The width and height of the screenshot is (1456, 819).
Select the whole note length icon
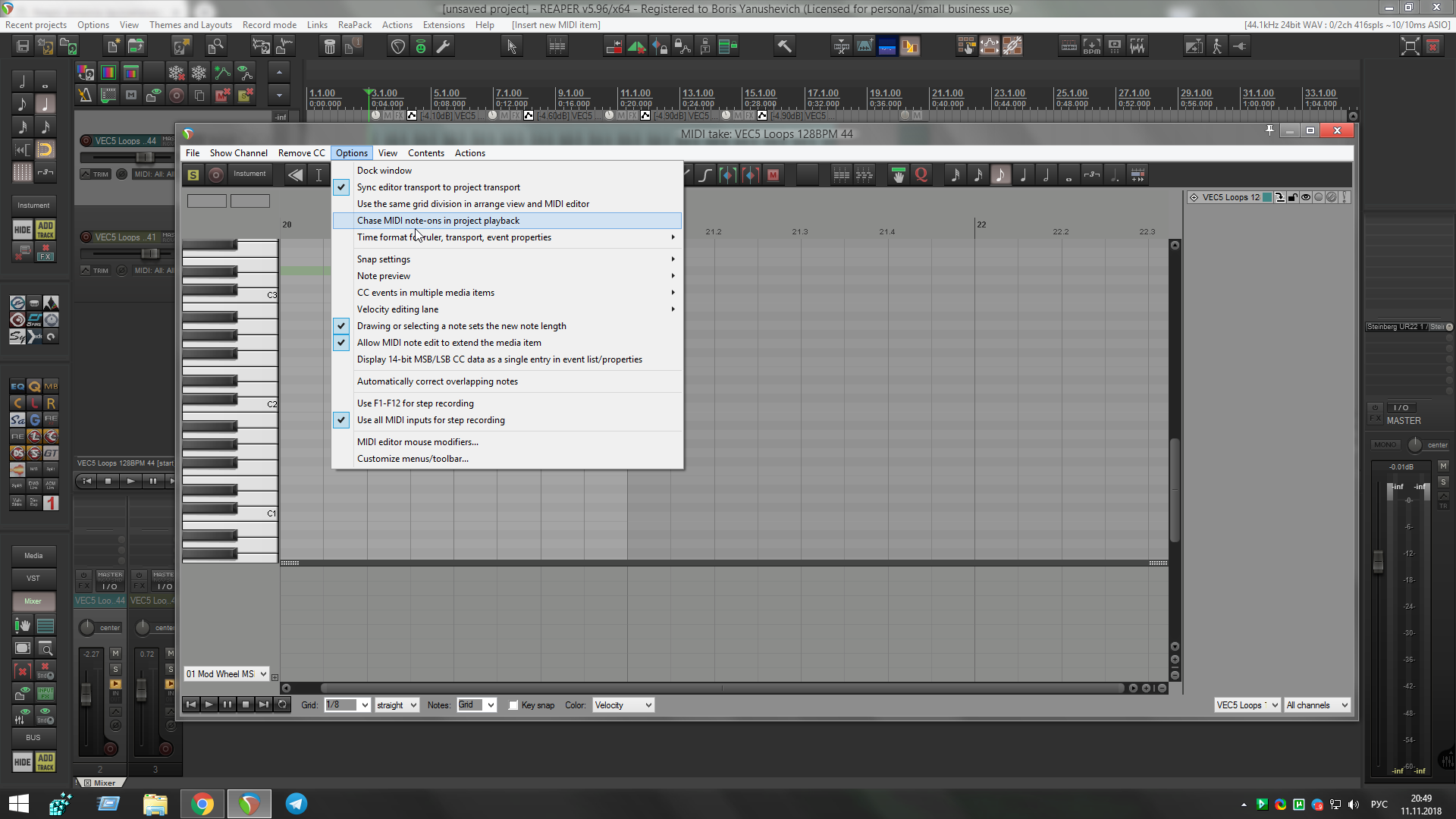coord(1068,175)
